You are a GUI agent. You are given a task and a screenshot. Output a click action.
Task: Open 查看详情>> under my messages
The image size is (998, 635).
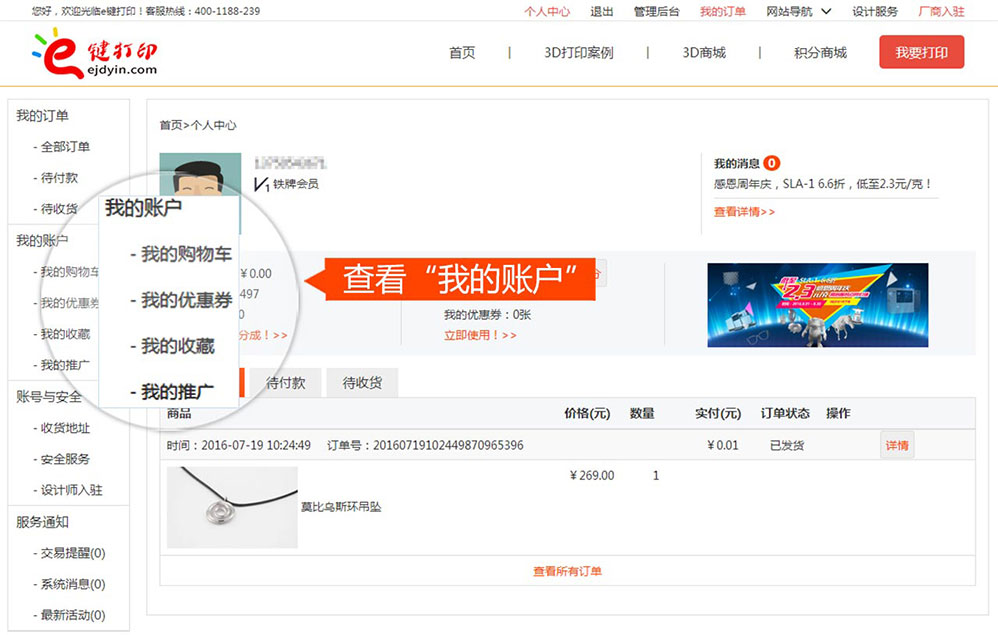click(744, 212)
